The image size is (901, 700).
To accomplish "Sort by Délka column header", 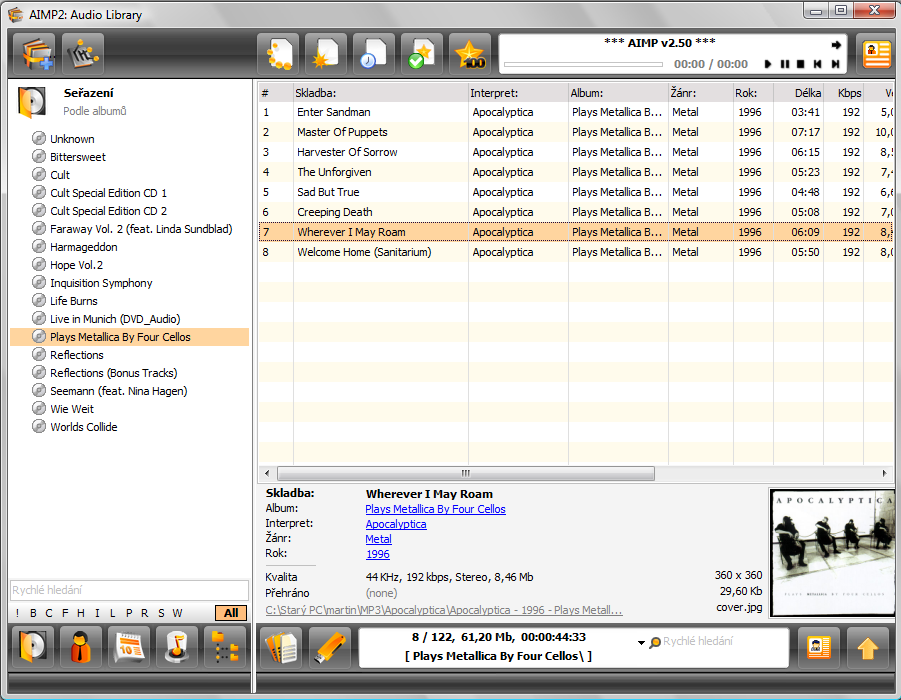I will click(x=798, y=93).
